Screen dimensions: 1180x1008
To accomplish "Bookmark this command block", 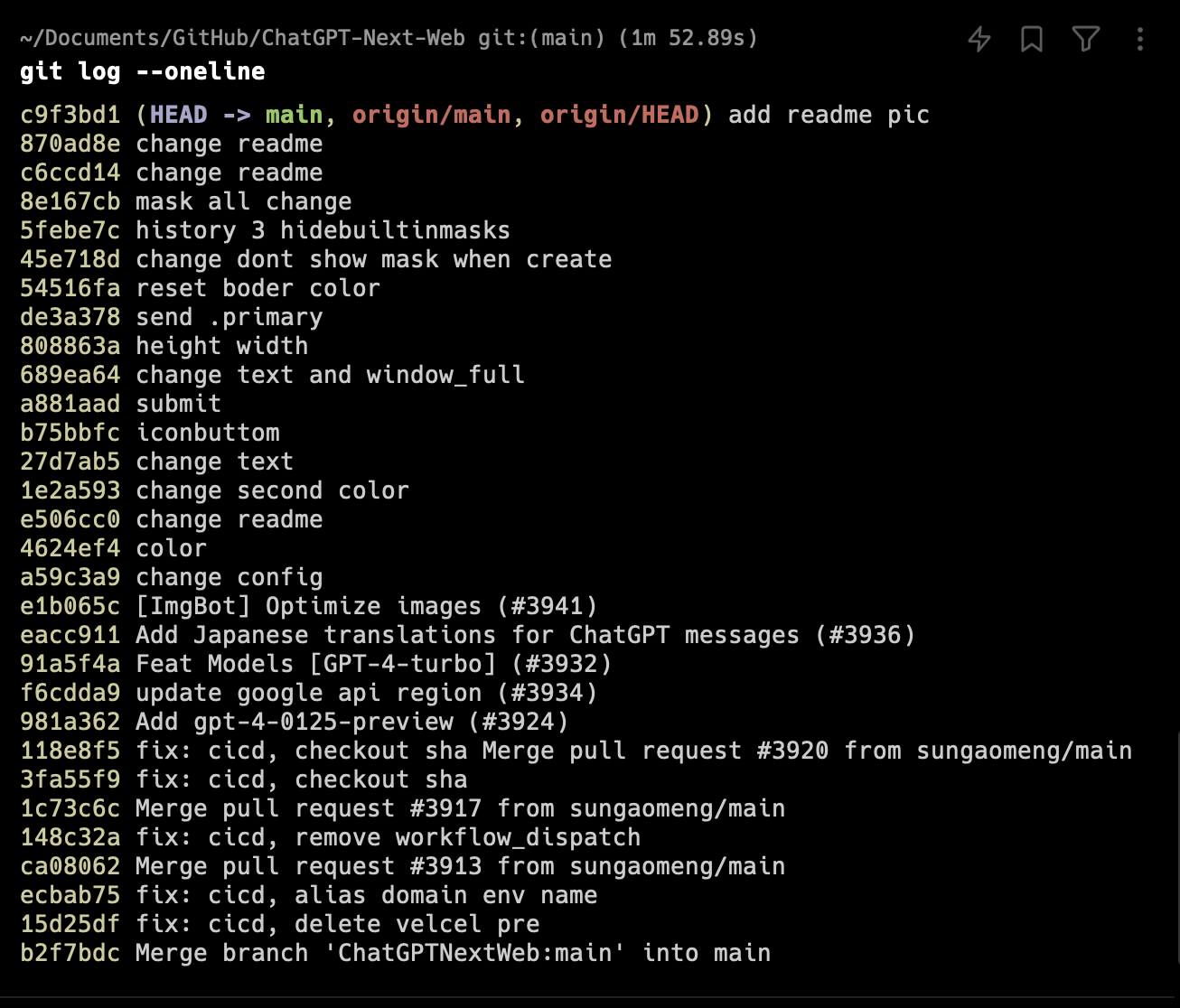I will 1032,39.
